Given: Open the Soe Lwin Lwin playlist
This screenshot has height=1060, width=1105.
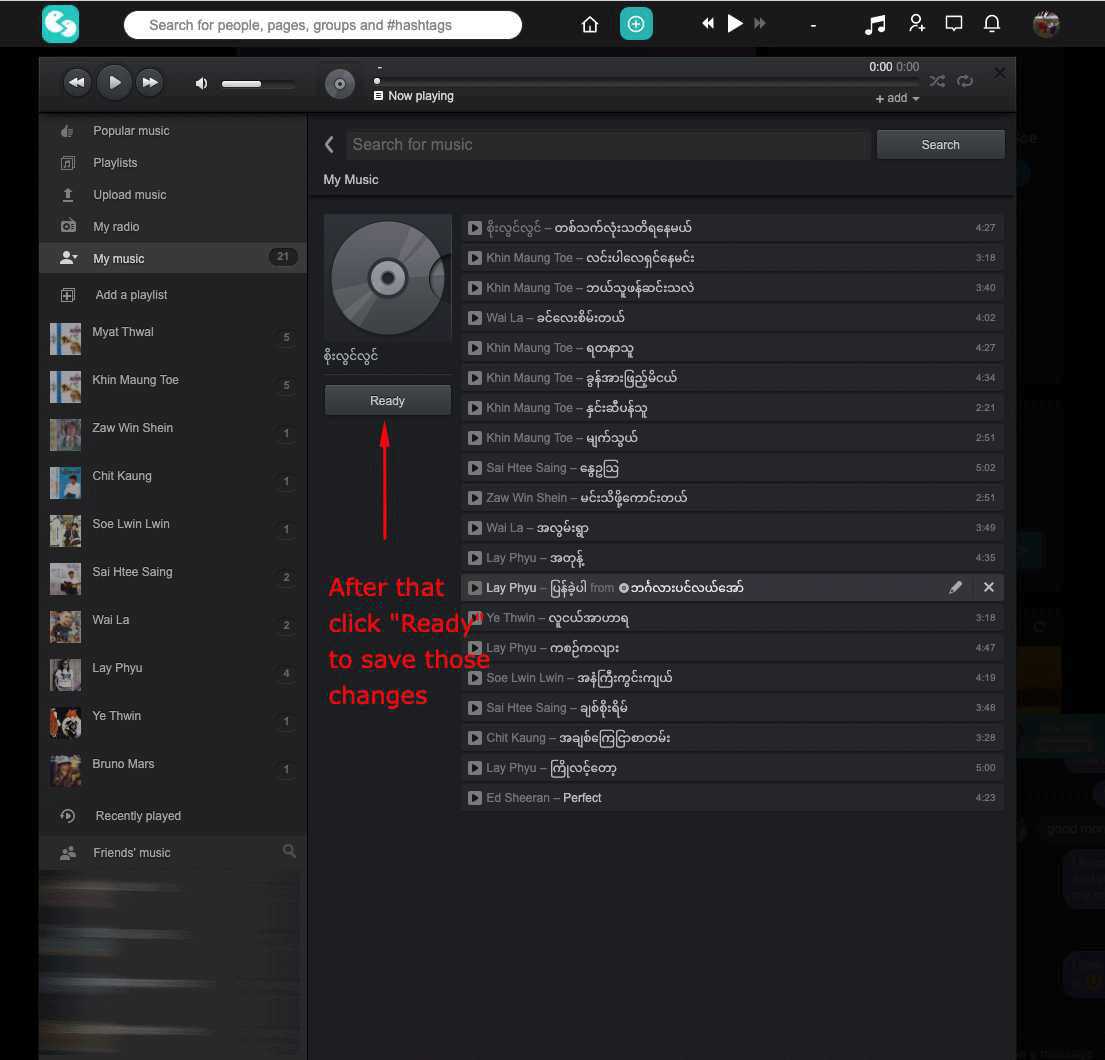Looking at the screenshot, I should [x=173, y=530].
